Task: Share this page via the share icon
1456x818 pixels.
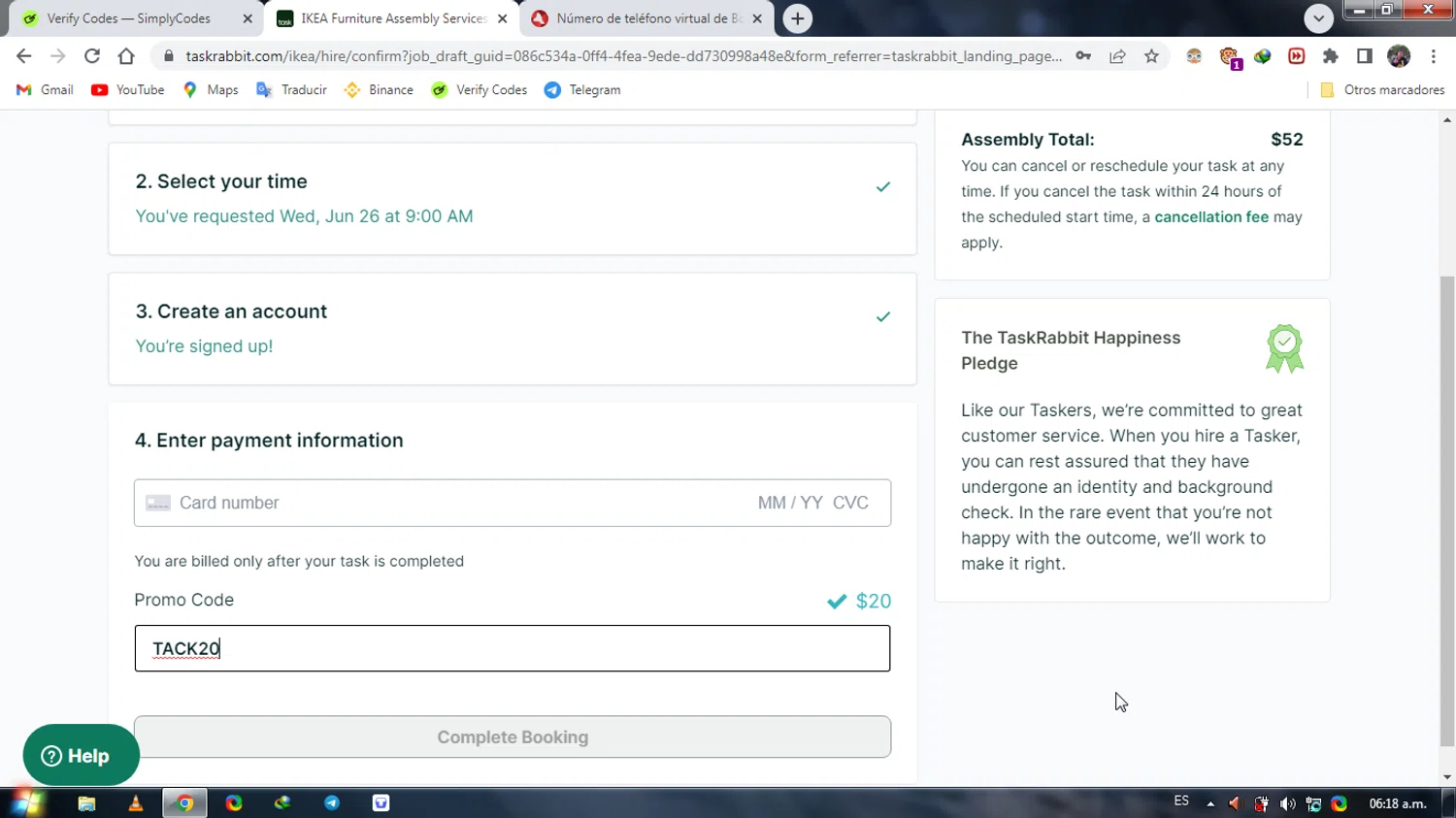Action: (x=1117, y=56)
